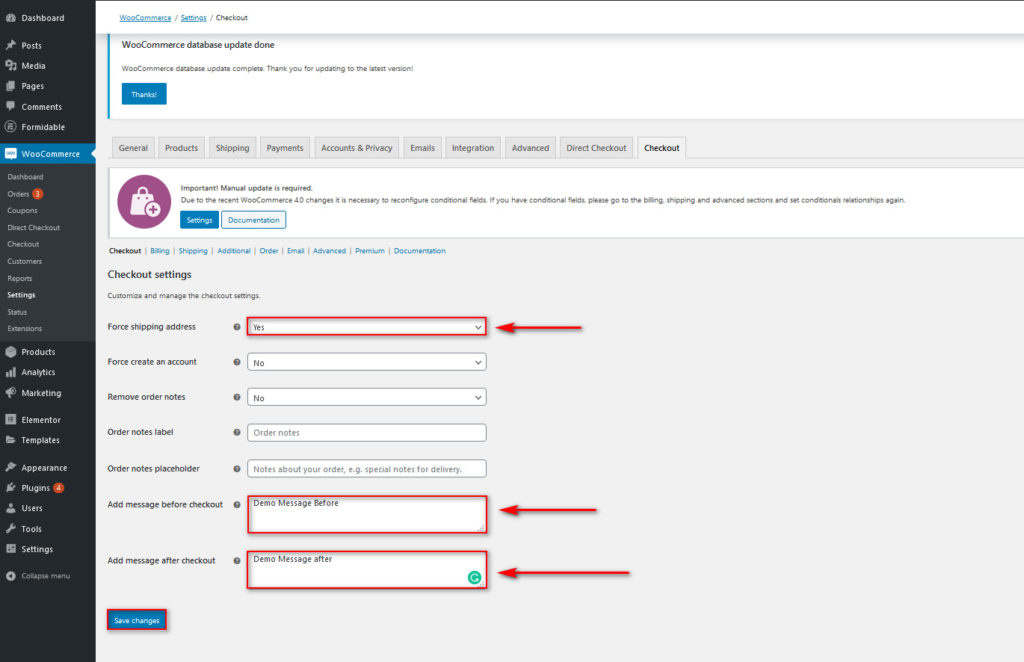Click the Plugins plug icon
Viewport: 1024px width, 662px height.
click(x=10, y=488)
